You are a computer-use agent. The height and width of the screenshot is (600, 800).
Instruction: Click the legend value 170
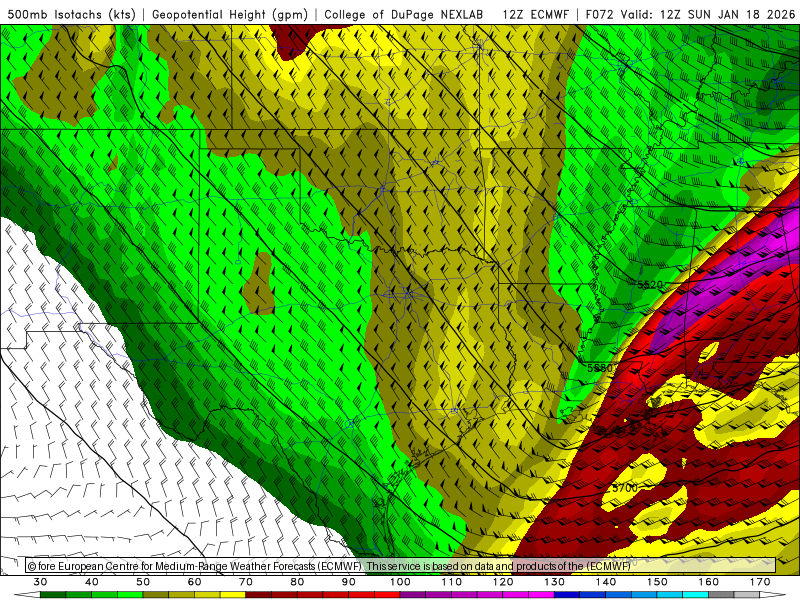pos(760,582)
